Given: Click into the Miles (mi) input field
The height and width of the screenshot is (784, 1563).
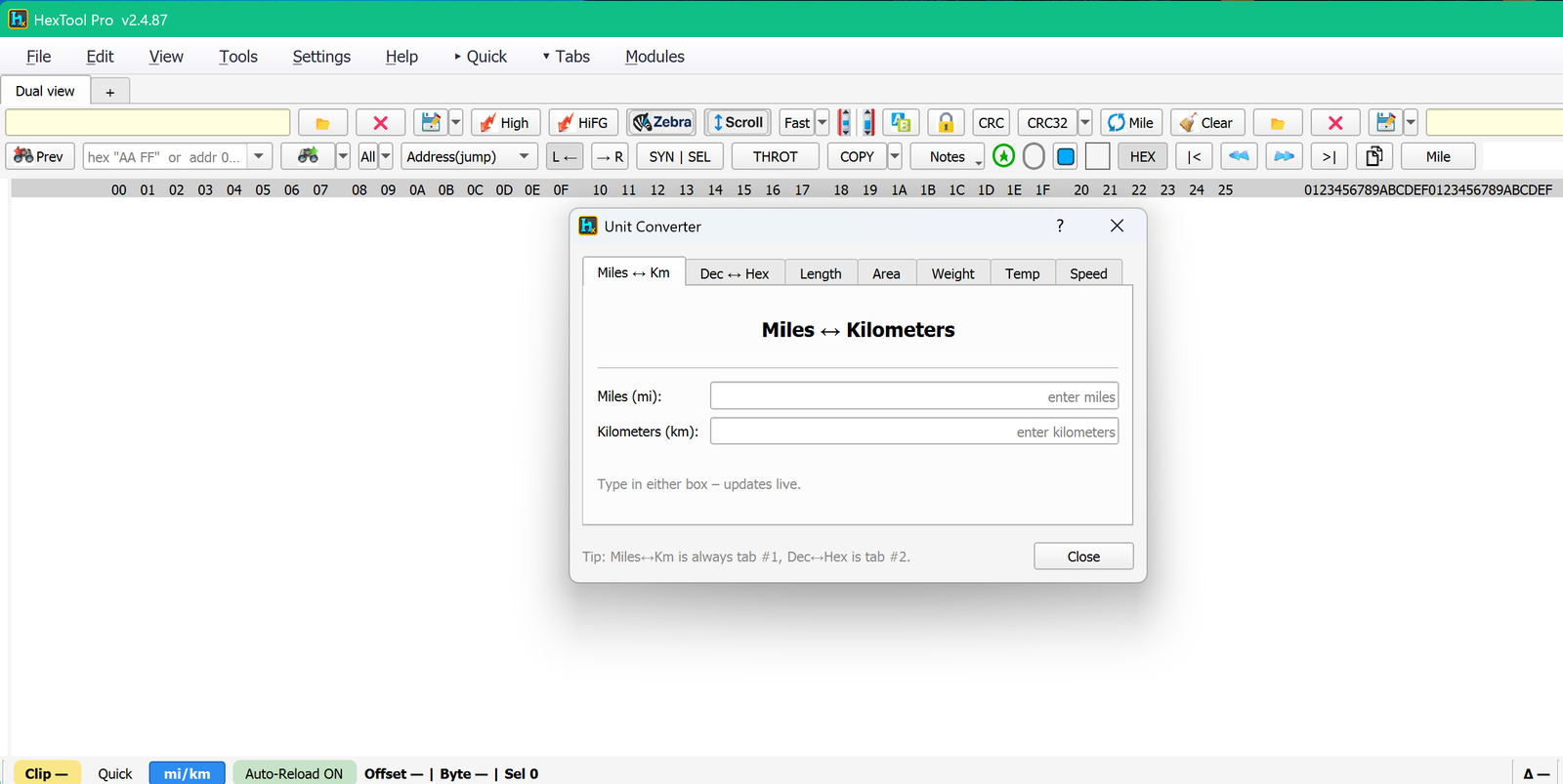Looking at the screenshot, I should [x=914, y=396].
